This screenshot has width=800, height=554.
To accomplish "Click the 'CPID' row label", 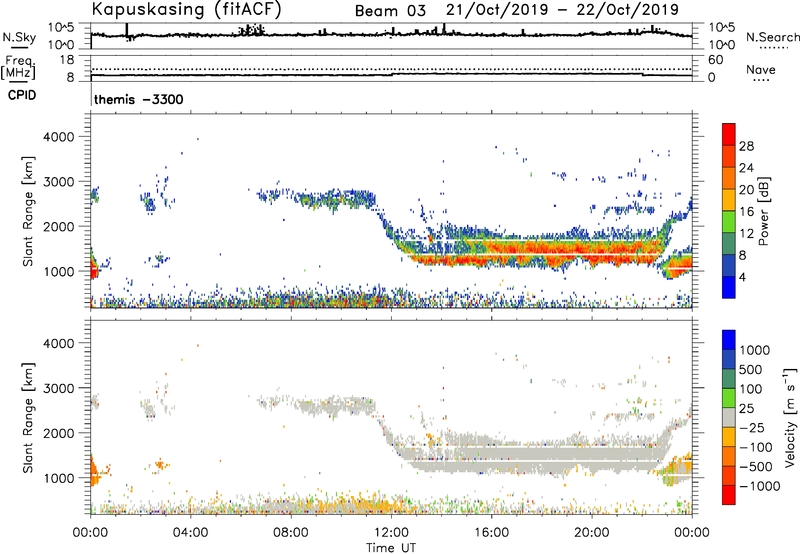I will pos(22,95).
